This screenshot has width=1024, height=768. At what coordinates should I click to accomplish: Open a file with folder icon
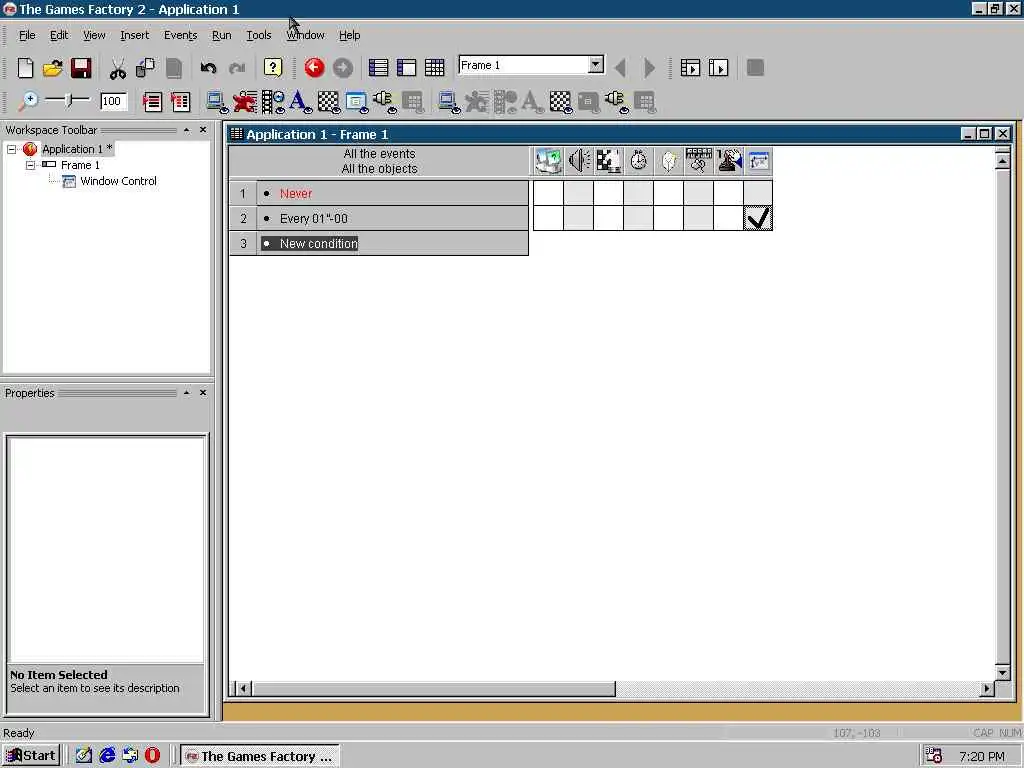coord(52,68)
